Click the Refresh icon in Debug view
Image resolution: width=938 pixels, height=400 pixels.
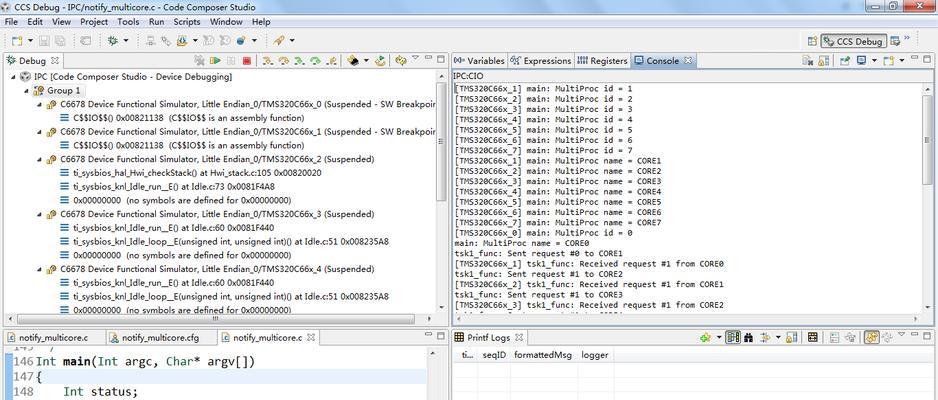[x=401, y=60]
